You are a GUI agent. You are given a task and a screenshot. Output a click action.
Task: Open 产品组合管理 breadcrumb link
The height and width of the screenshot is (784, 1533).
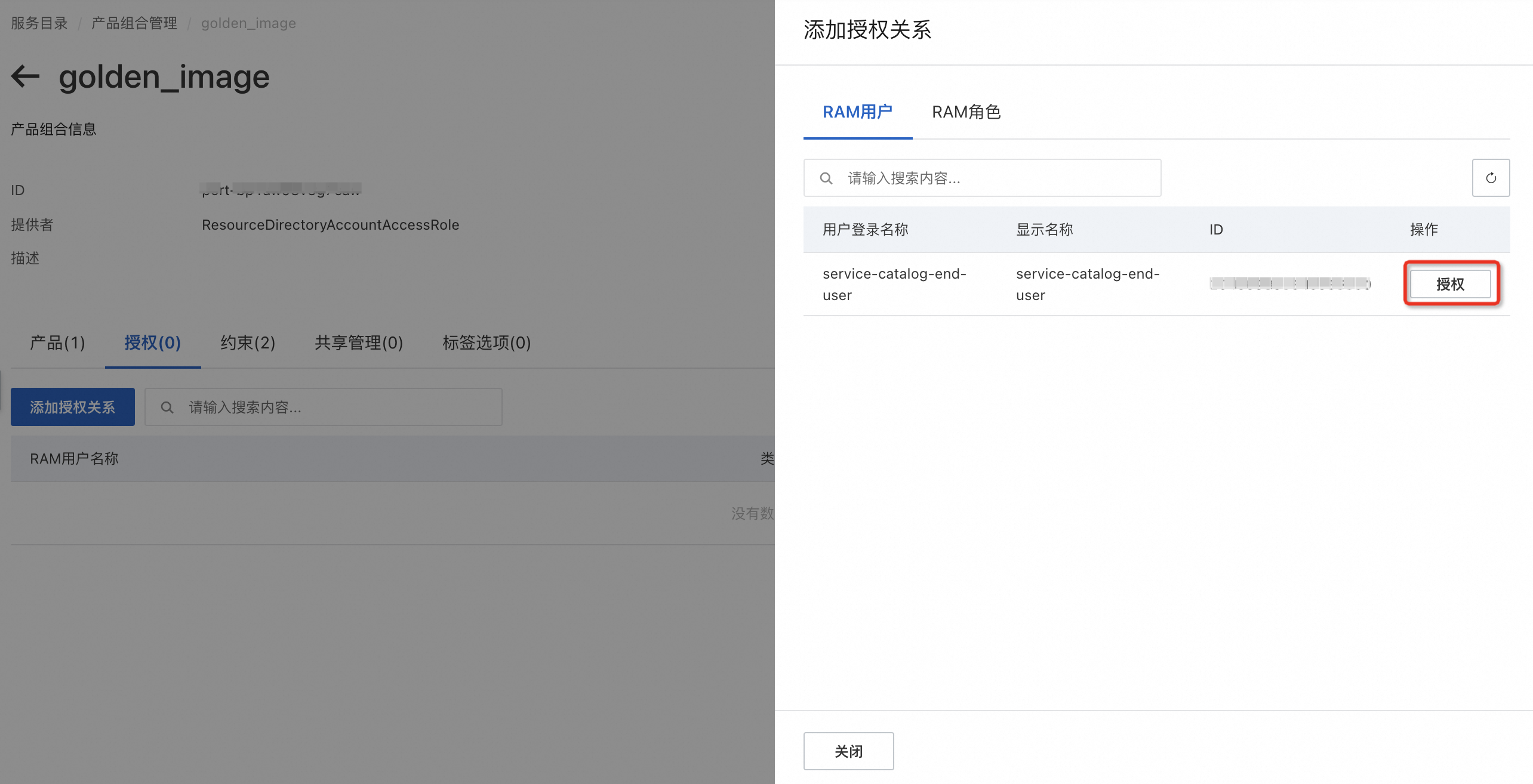point(134,23)
